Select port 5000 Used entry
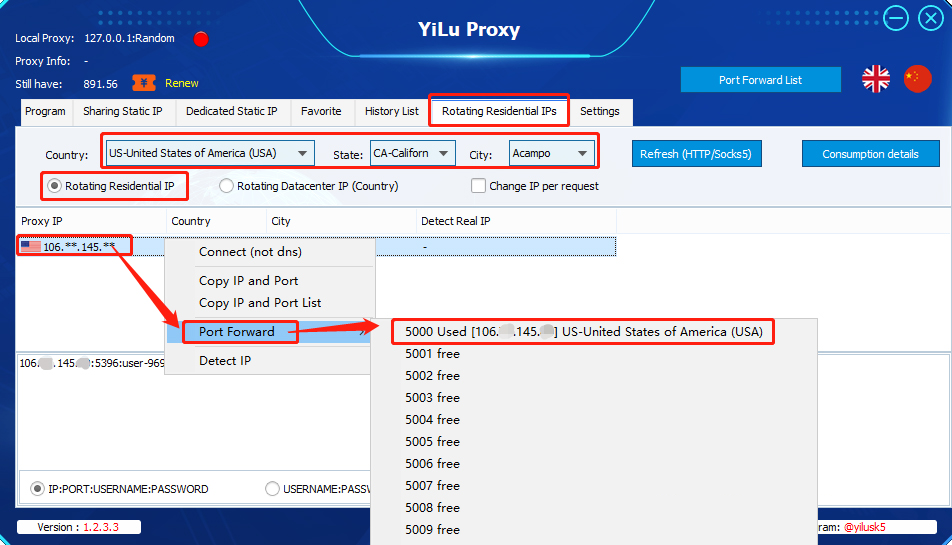 click(584, 332)
